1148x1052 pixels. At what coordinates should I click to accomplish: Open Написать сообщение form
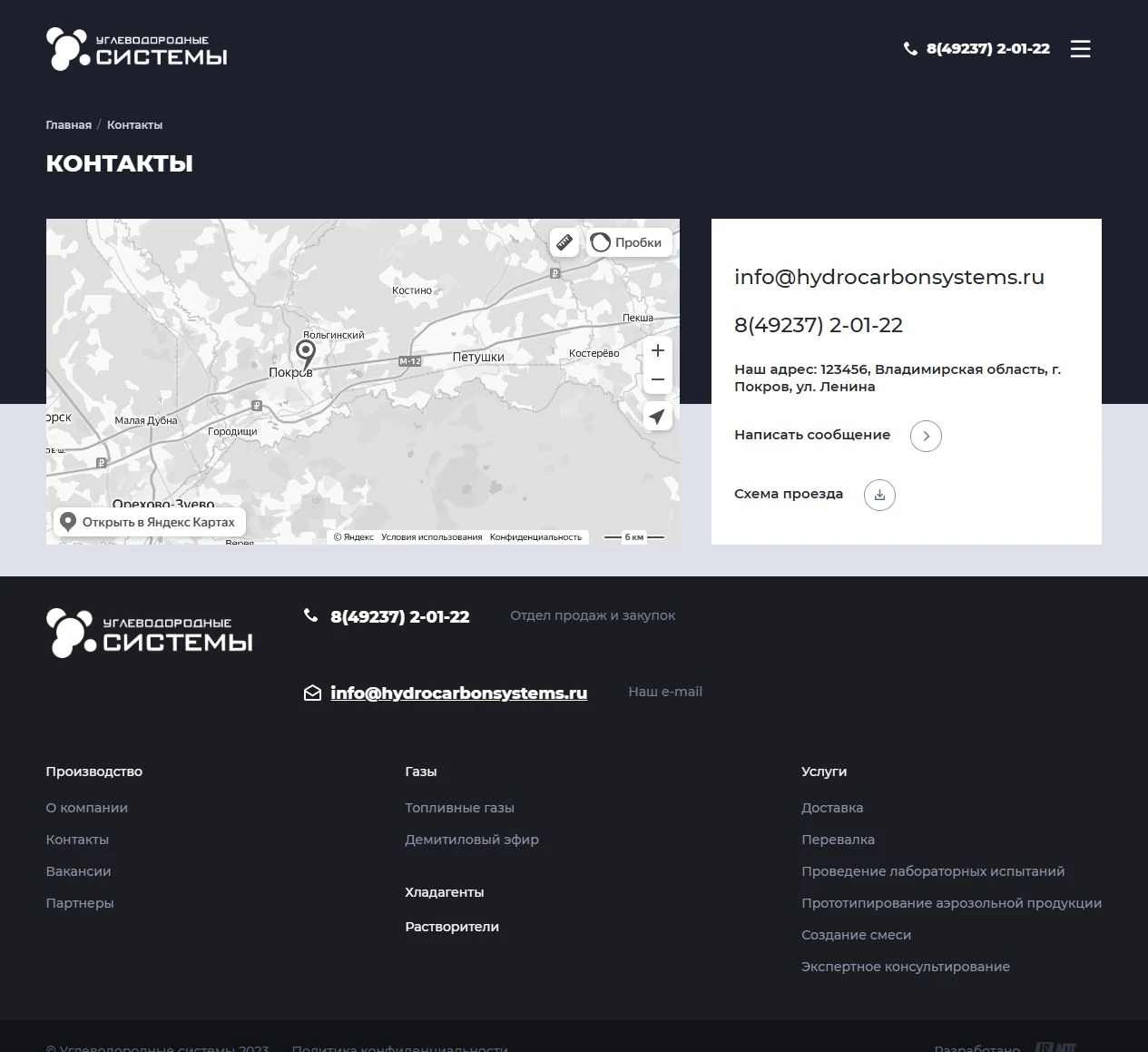tap(812, 435)
